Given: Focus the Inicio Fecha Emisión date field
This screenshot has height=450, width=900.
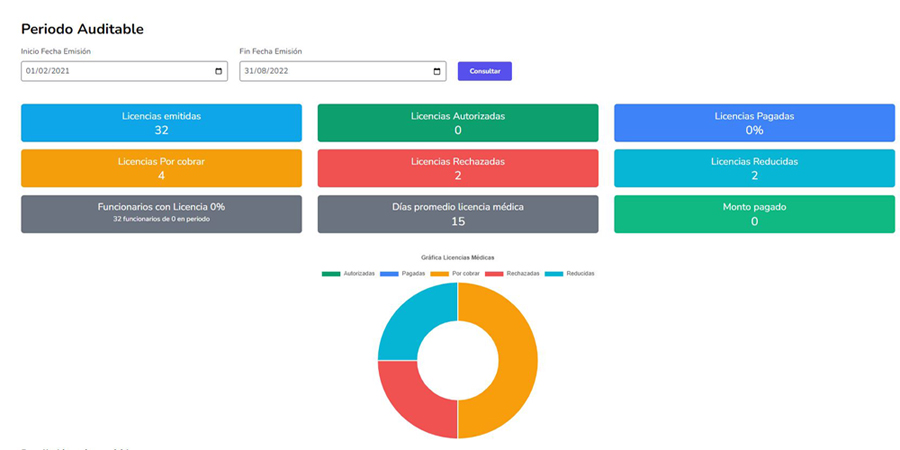Looking at the screenshot, I should pyautogui.click(x=124, y=71).
